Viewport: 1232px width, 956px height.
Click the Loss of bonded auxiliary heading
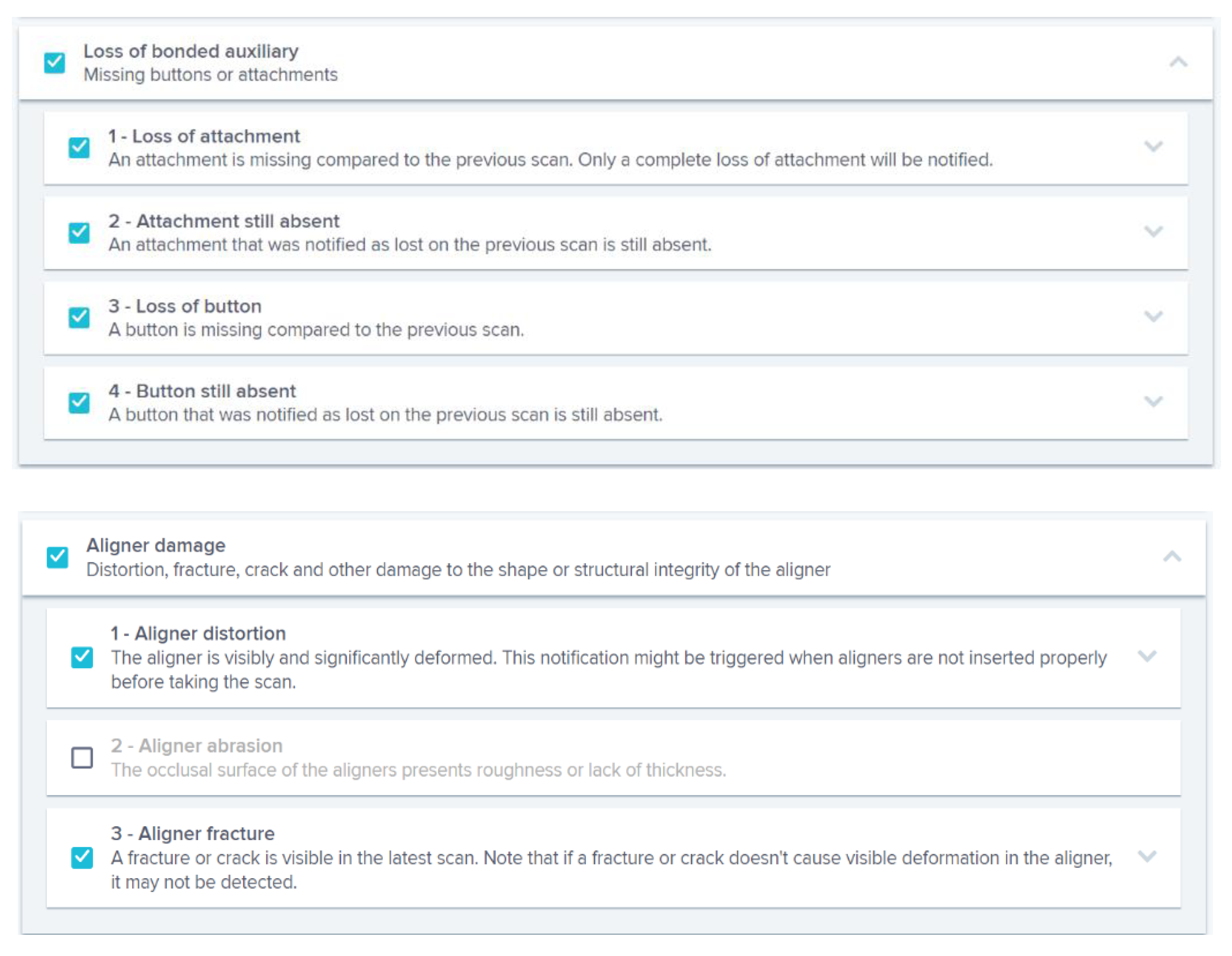pos(191,51)
